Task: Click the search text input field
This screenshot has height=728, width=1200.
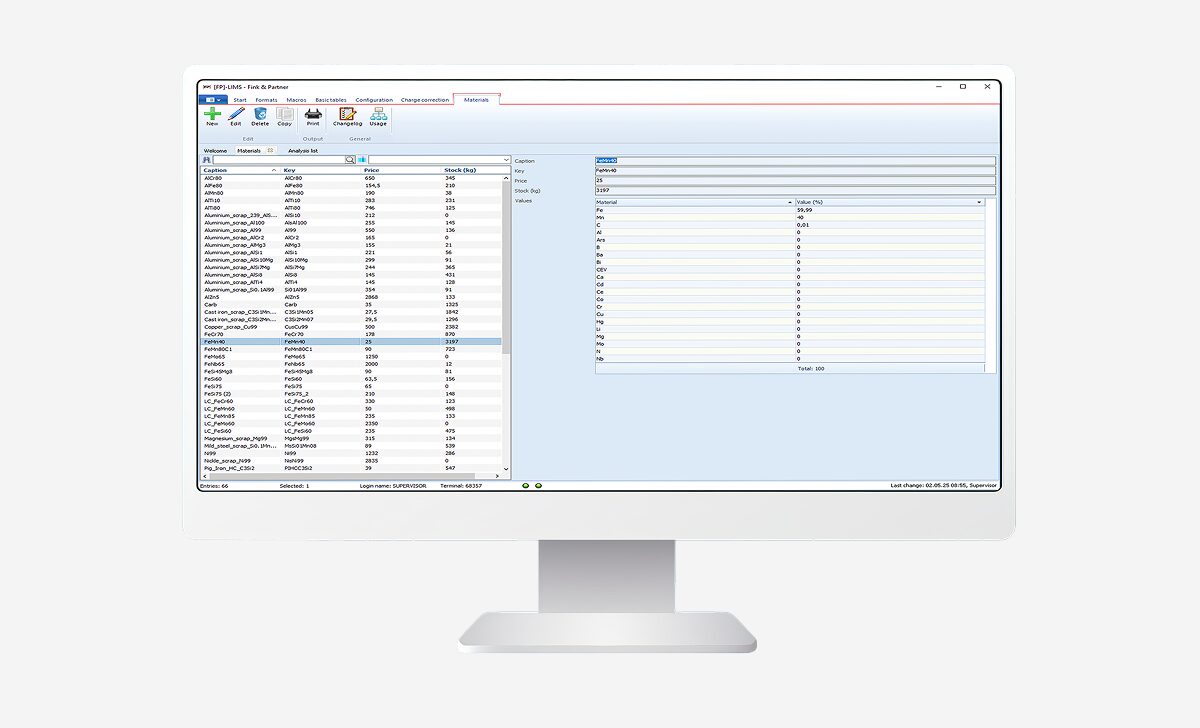Action: pyautogui.click(x=278, y=160)
